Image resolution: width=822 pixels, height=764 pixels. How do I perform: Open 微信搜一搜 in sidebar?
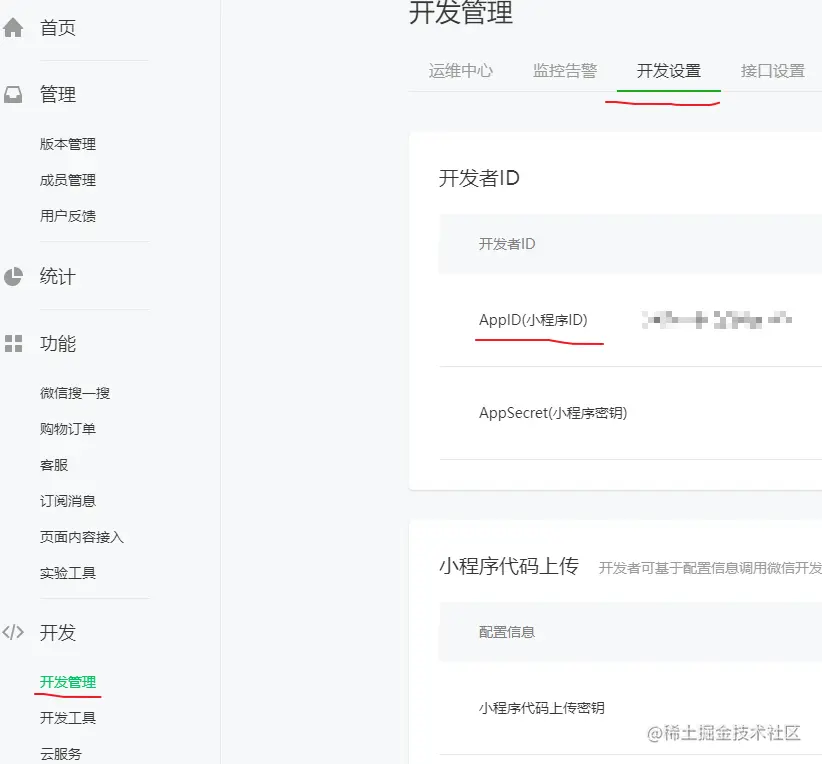75,393
